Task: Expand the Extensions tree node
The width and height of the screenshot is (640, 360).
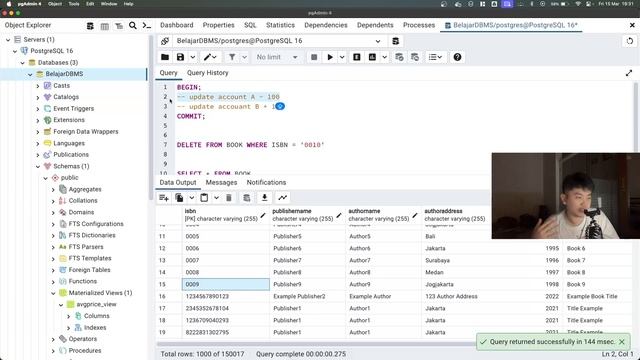Action: pyautogui.click(x=38, y=120)
